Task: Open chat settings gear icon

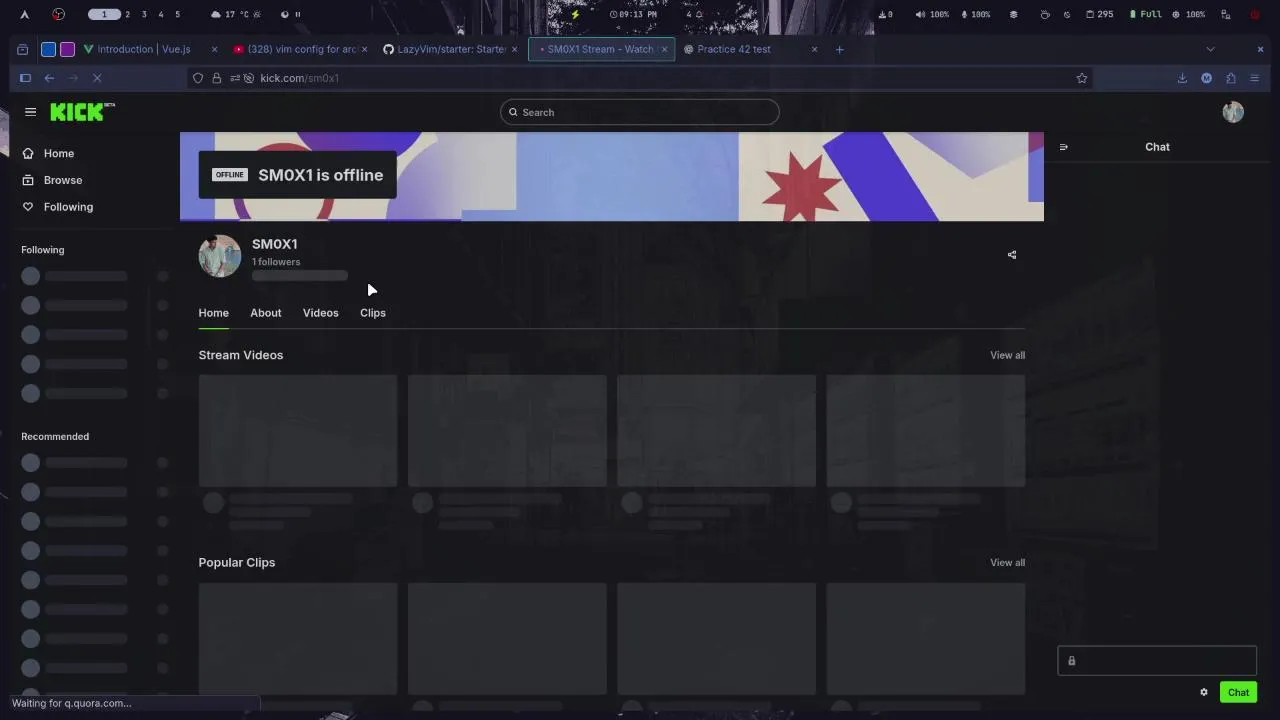Action: pos(1204,692)
